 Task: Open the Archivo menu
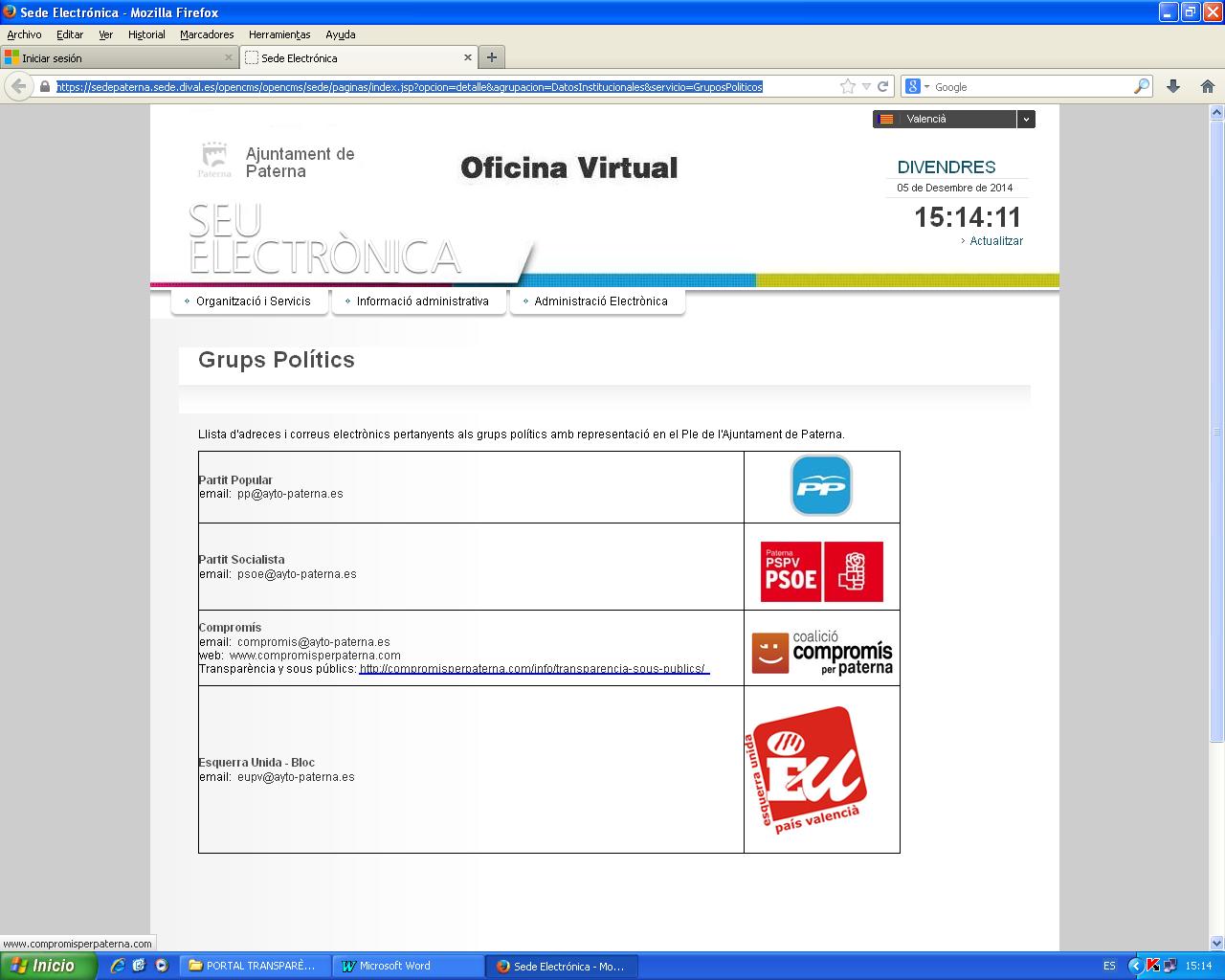tap(24, 34)
